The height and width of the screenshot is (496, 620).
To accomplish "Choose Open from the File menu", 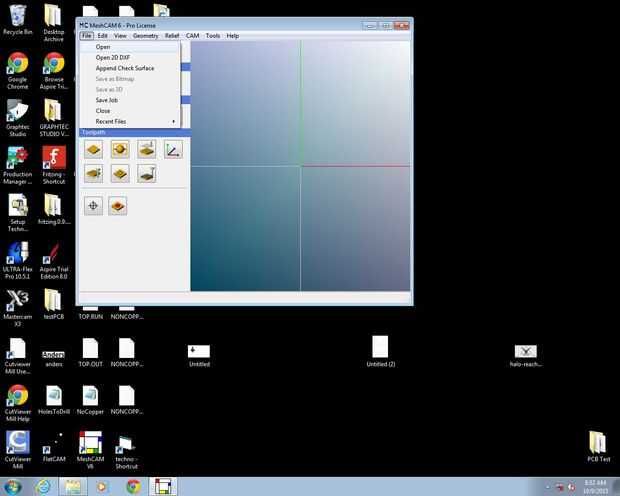I will [x=130, y=47].
